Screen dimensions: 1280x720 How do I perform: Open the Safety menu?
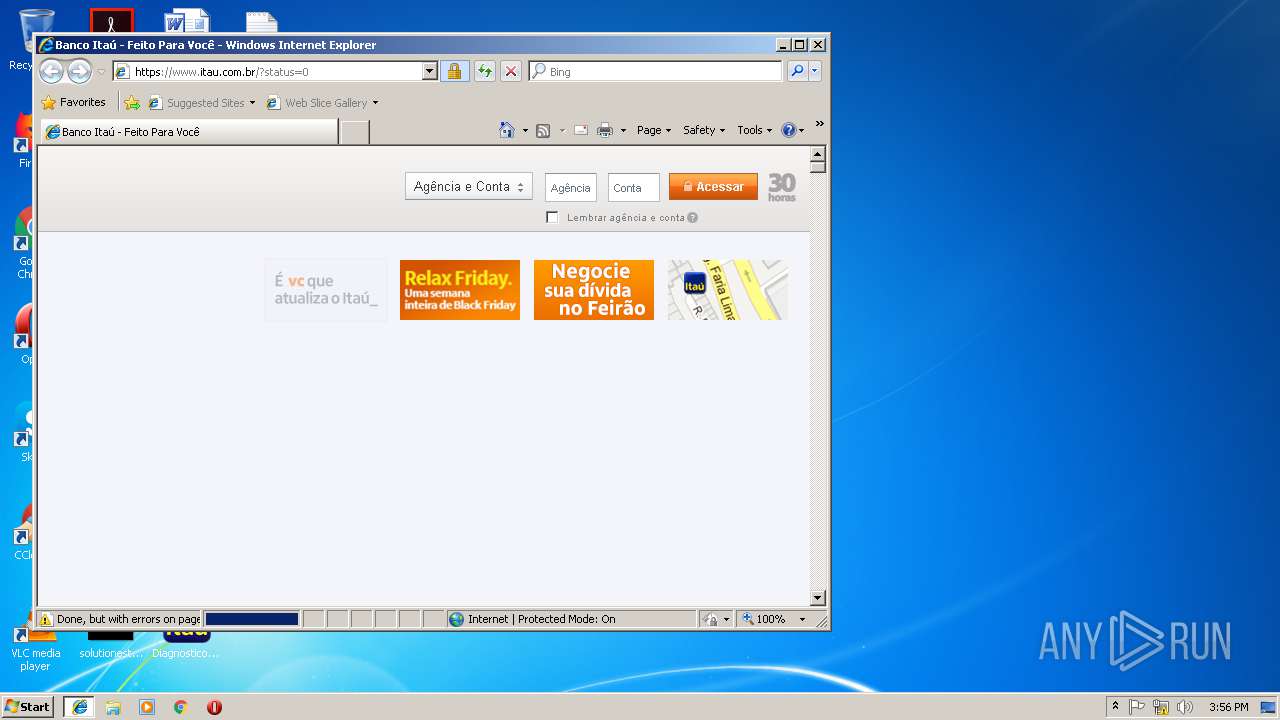[704, 130]
